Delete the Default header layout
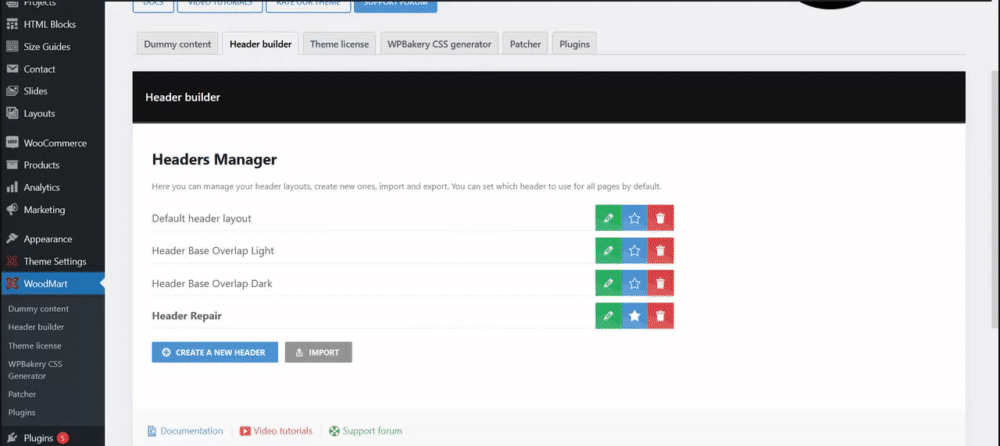The height and width of the screenshot is (446, 1000). tap(661, 218)
